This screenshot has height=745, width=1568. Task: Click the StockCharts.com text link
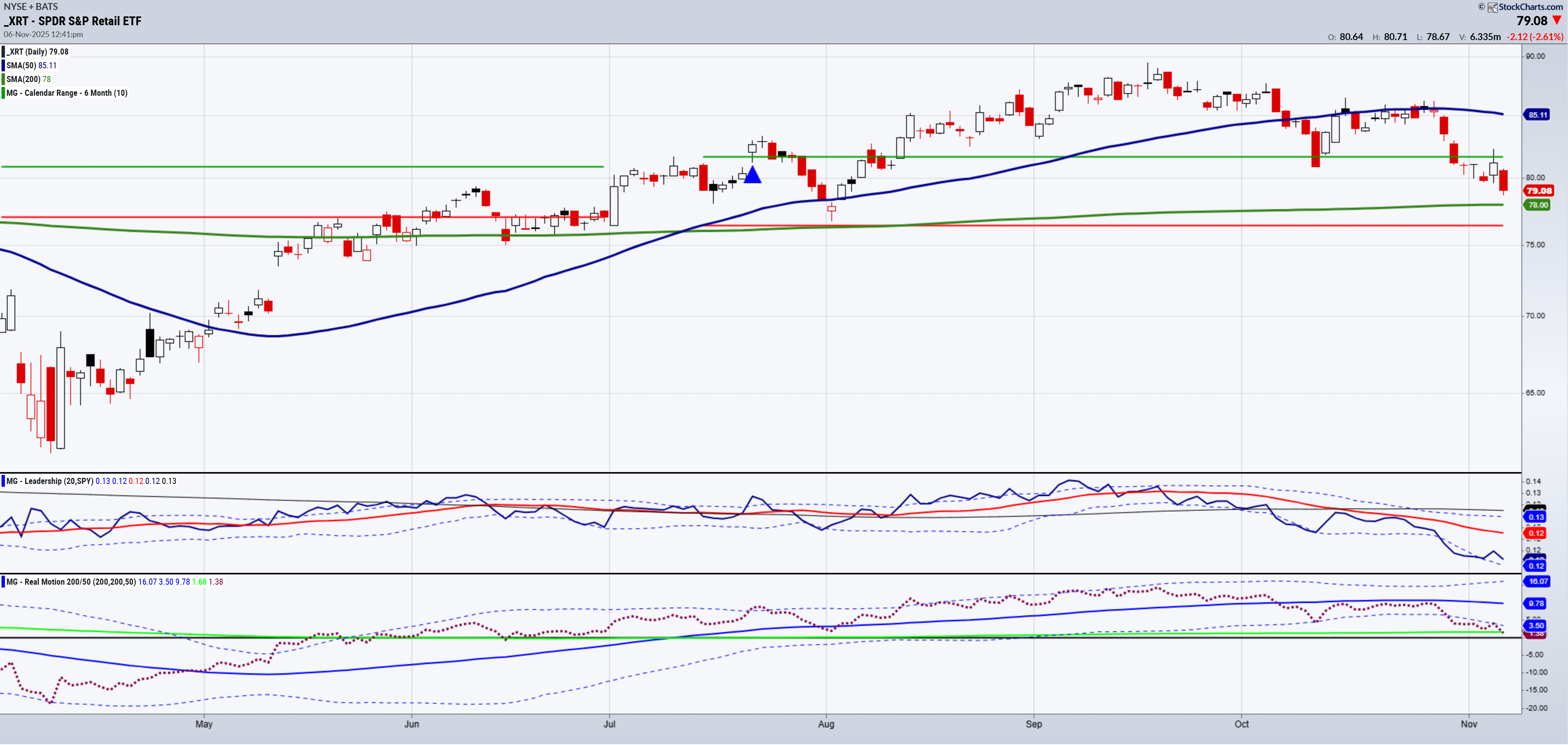[x=1530, y=7]
